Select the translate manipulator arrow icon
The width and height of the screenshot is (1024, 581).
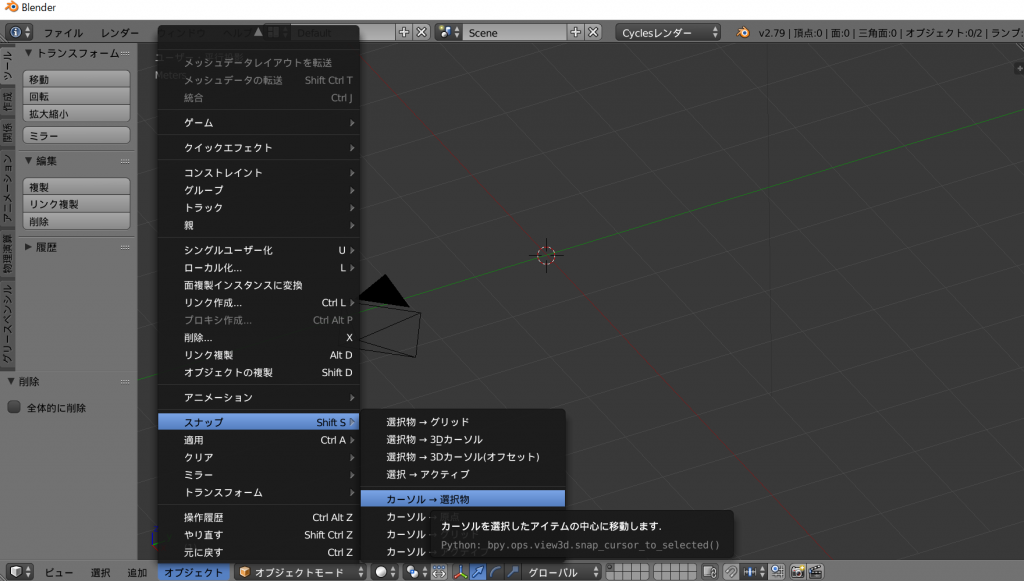click(x=478, y=572)
